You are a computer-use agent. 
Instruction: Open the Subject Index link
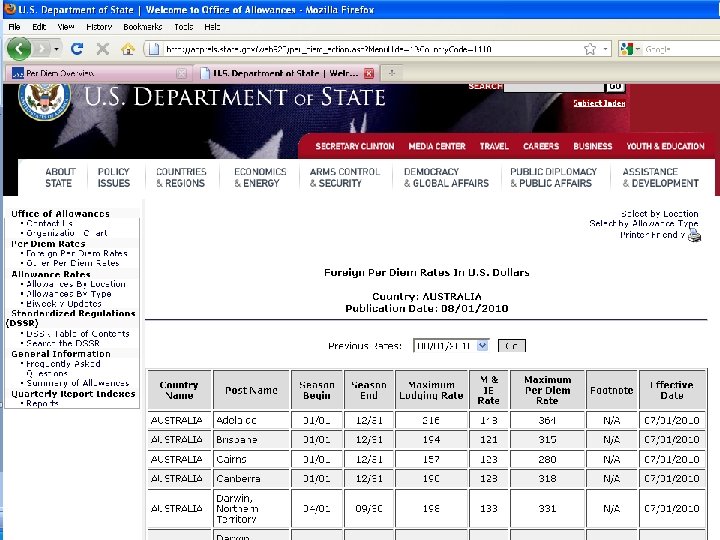pos(599,103)
